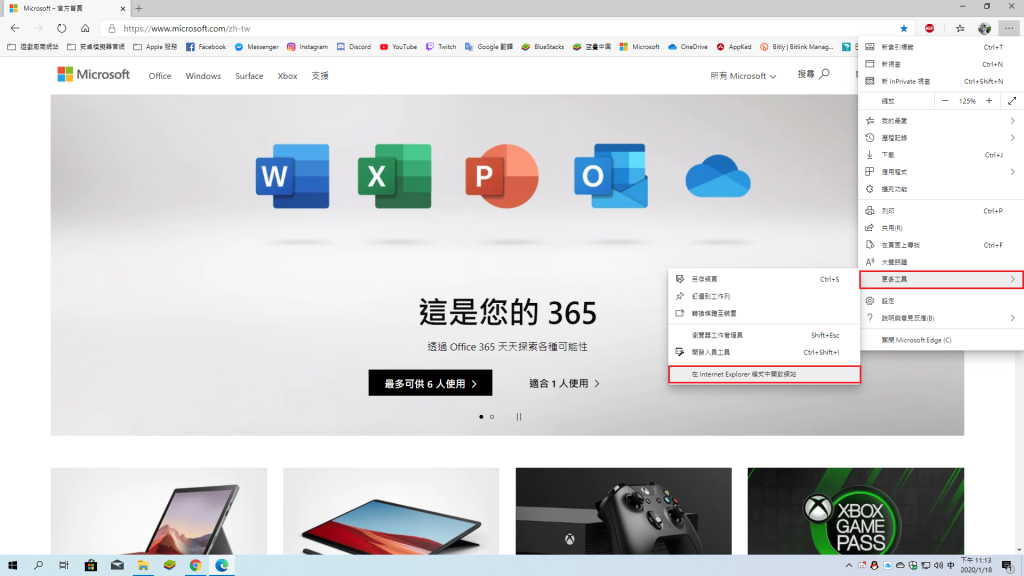The width and height of the screenshot is (1024, 576).
Task: Open the Excel app icon
Action: pos(394,176)
